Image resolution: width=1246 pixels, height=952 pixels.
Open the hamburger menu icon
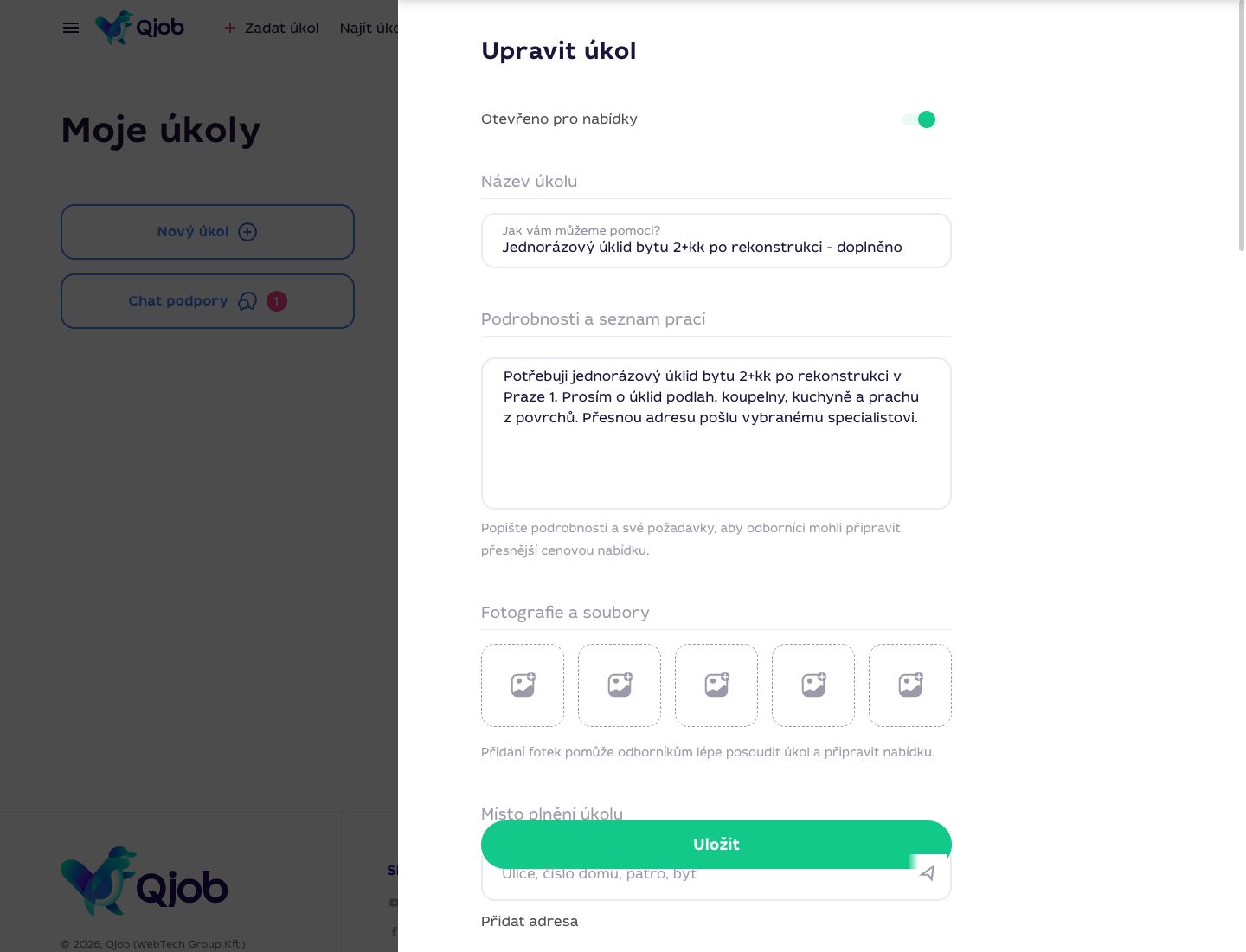pyautogui.click(x=71, y=28)
